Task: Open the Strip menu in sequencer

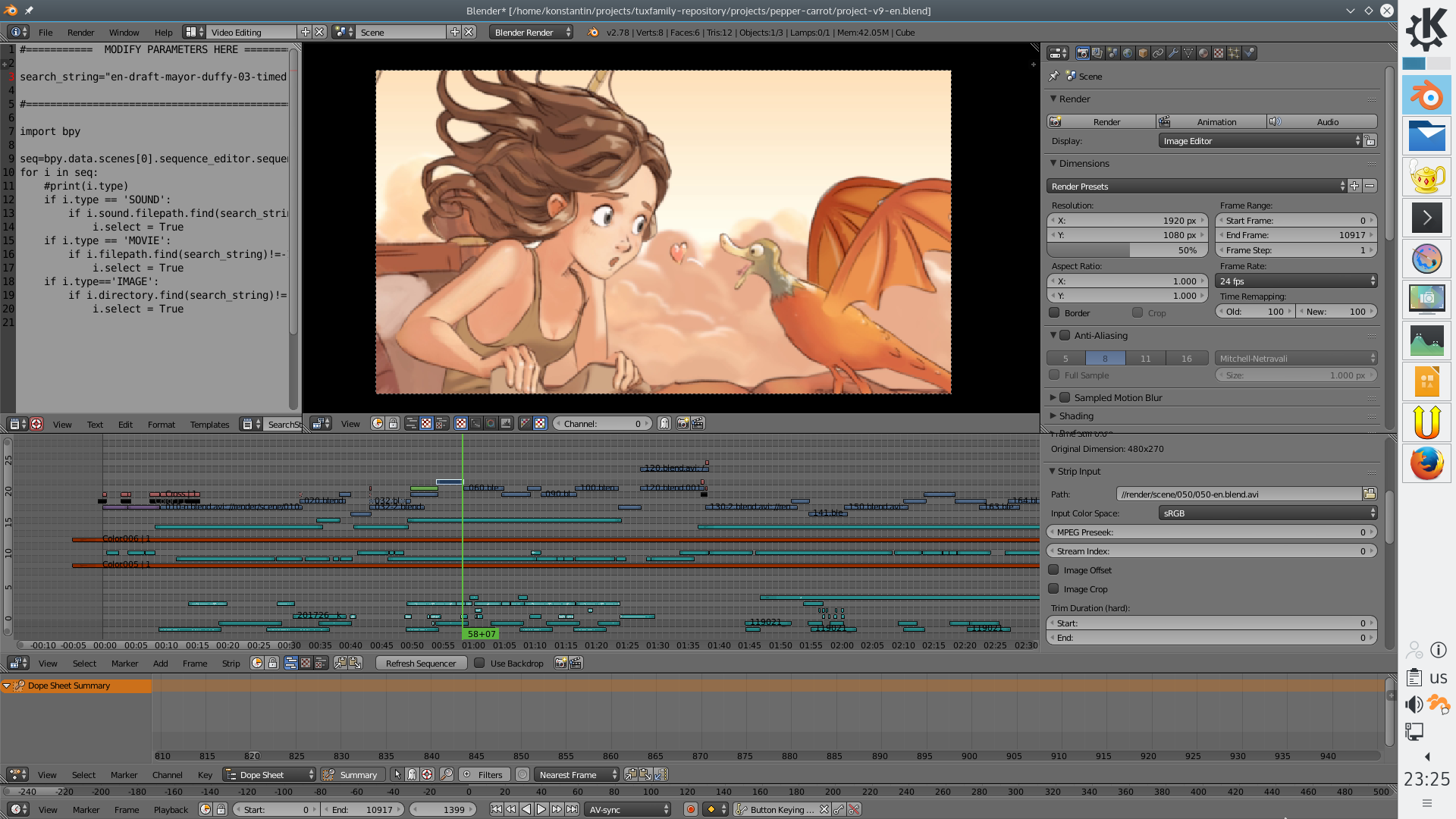Action: click(231, 663)
